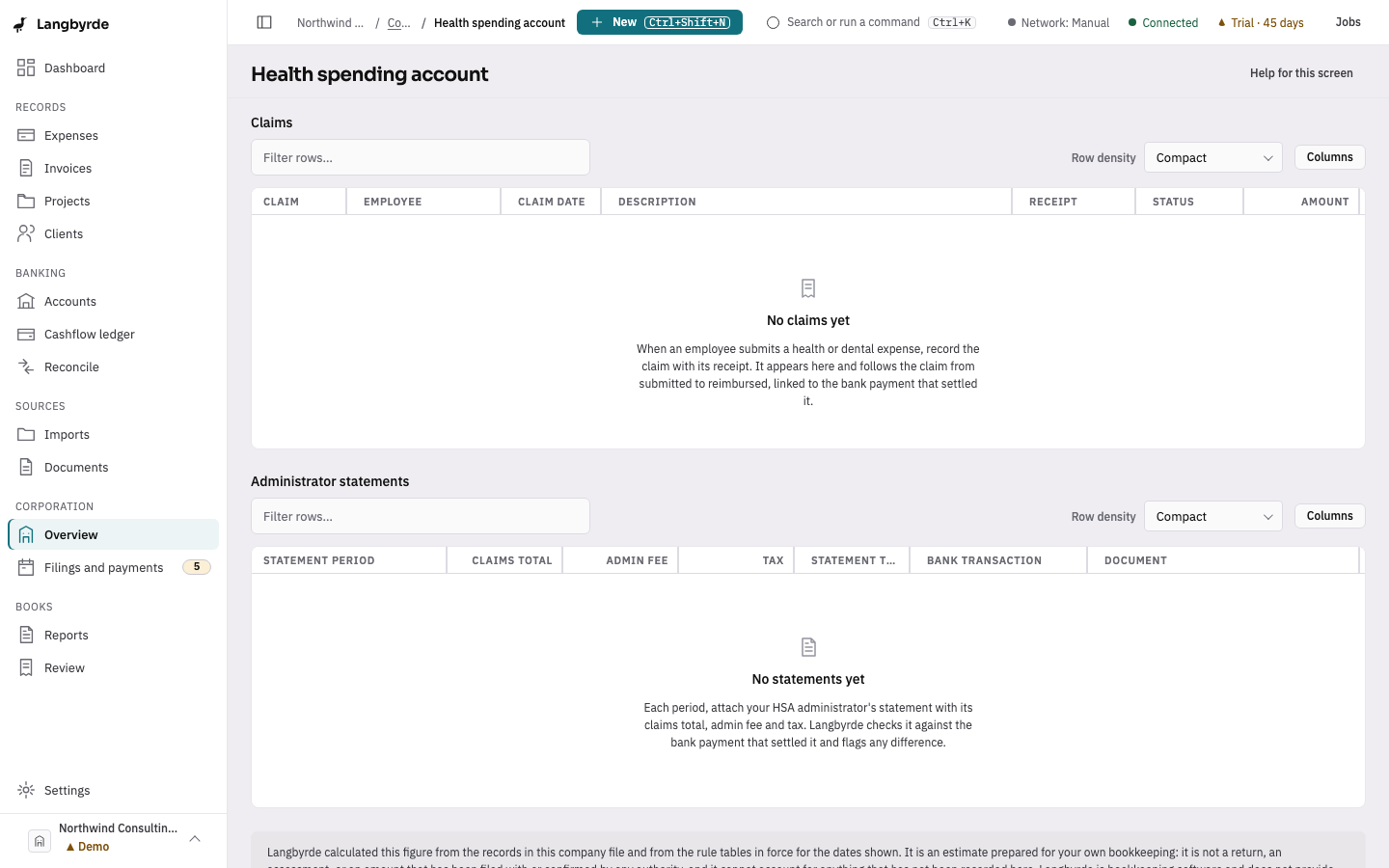Image resolution: width=1389 pixels, height=868 pixels.
Task: Click the Northwind breadcrumb
Action: (330, 23)
